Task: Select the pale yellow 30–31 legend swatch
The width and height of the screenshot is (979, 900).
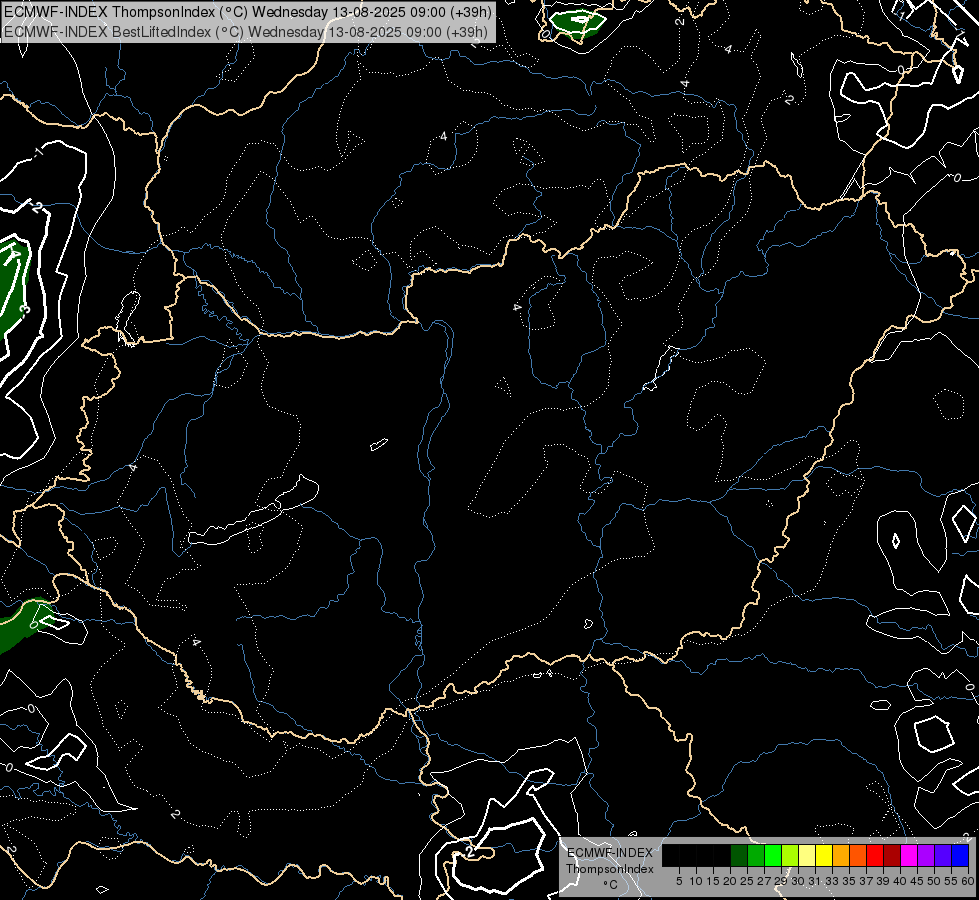Action: coord(806,856)
